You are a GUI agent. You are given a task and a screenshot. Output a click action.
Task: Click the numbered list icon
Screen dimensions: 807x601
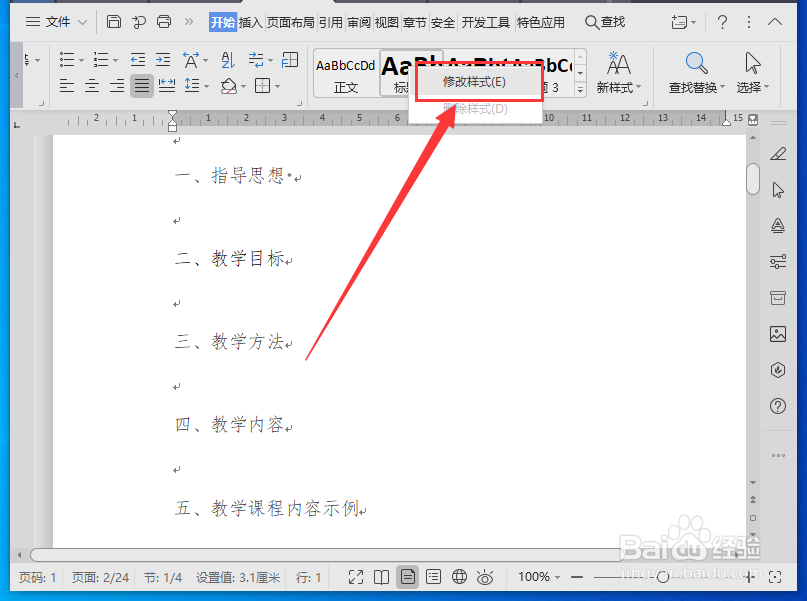101,60
